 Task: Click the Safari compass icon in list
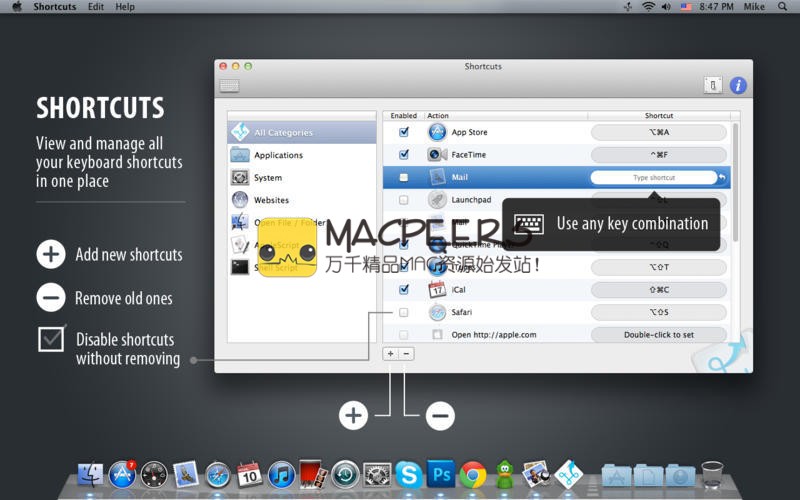coord(436,312)
